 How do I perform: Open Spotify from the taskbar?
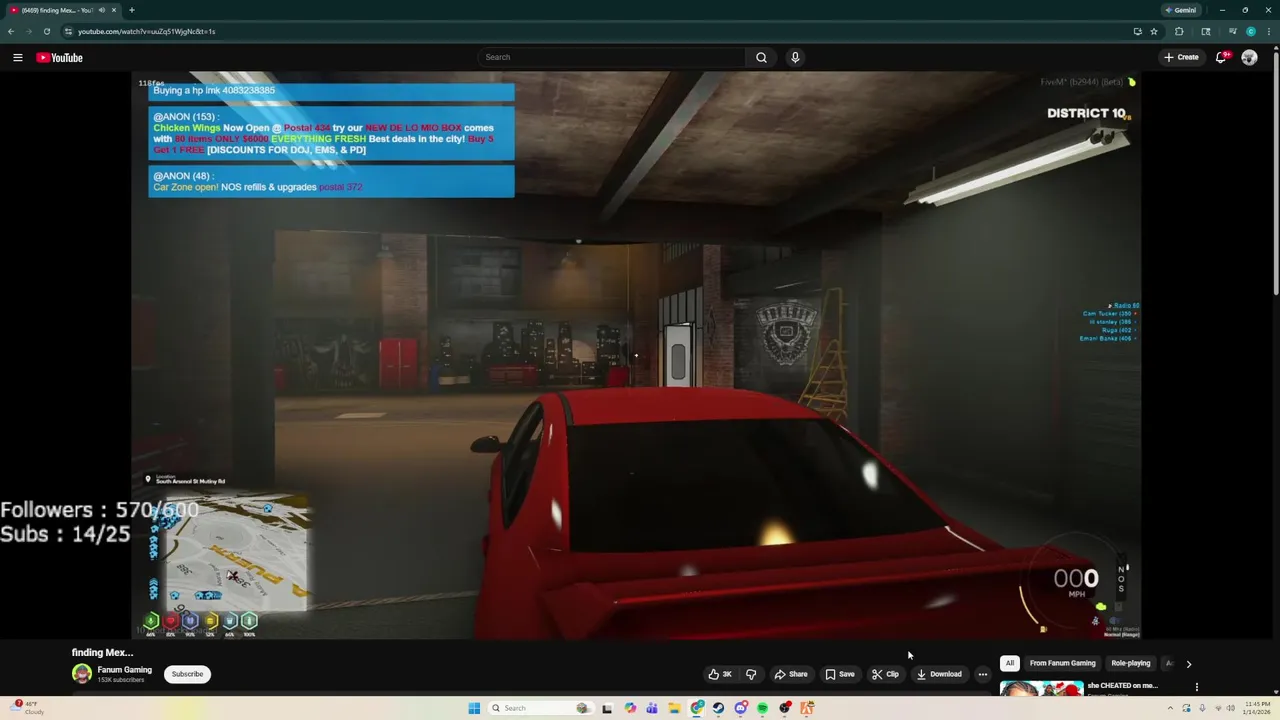click(762, 708)
